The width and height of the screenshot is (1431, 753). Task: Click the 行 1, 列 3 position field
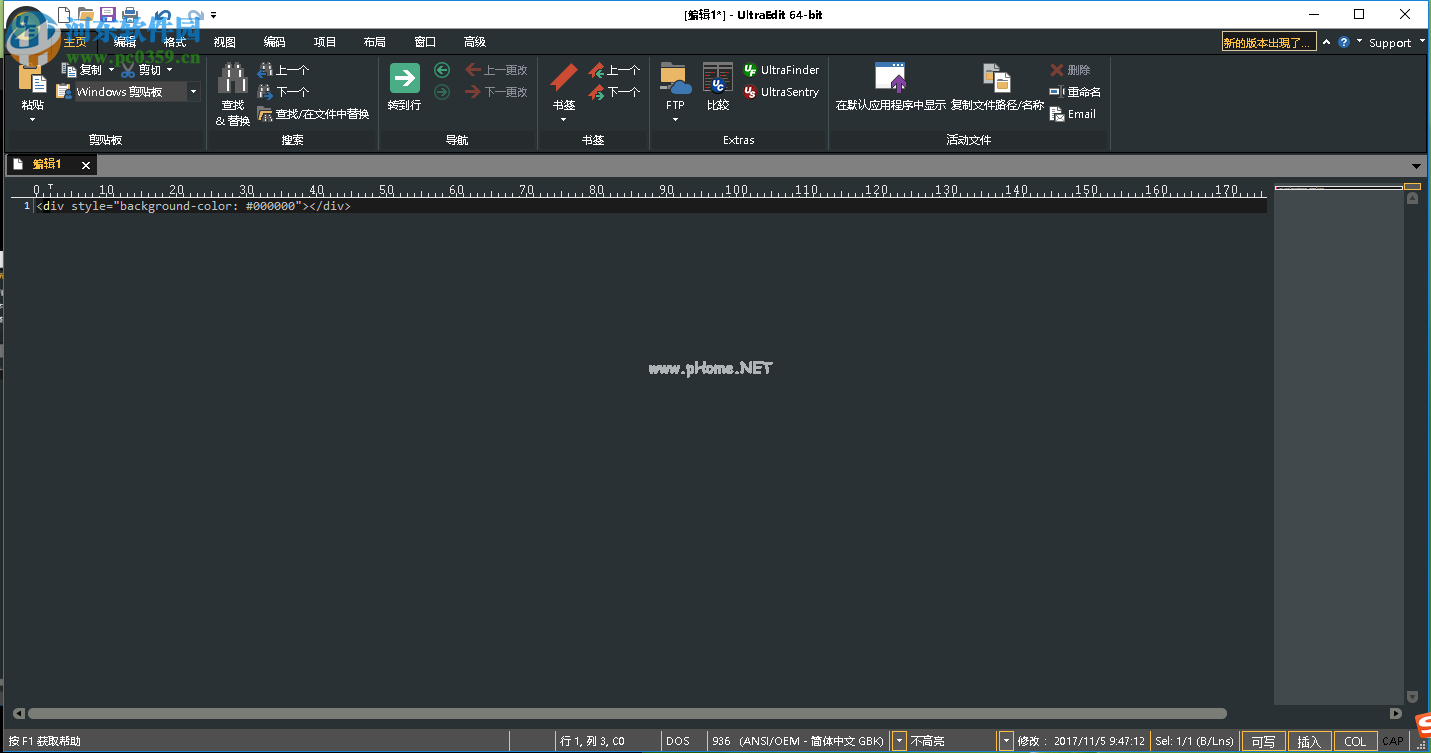(607, 741)
